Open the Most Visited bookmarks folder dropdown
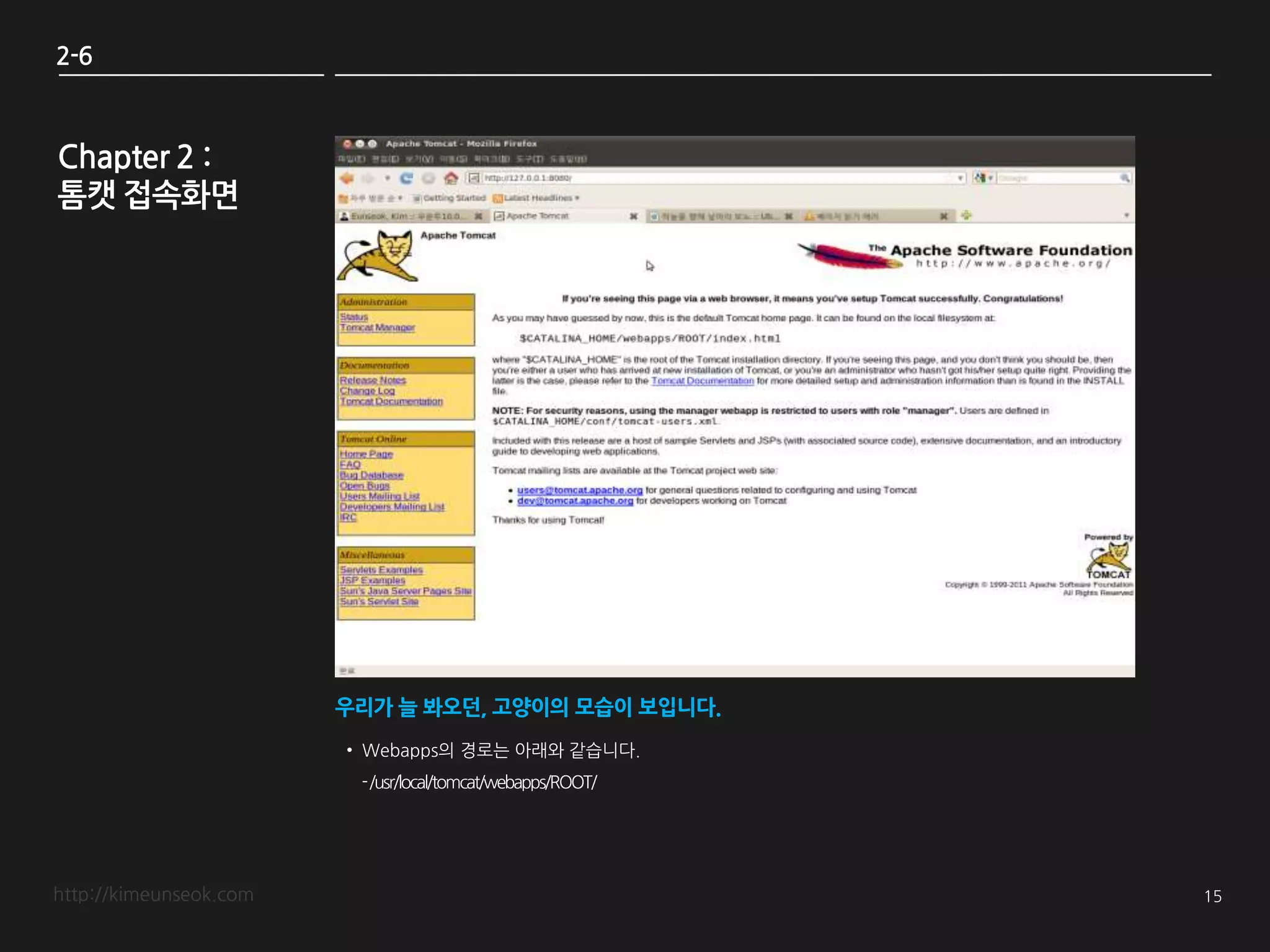The height and width of the screenshot is (952, 1270). point(370,198)
